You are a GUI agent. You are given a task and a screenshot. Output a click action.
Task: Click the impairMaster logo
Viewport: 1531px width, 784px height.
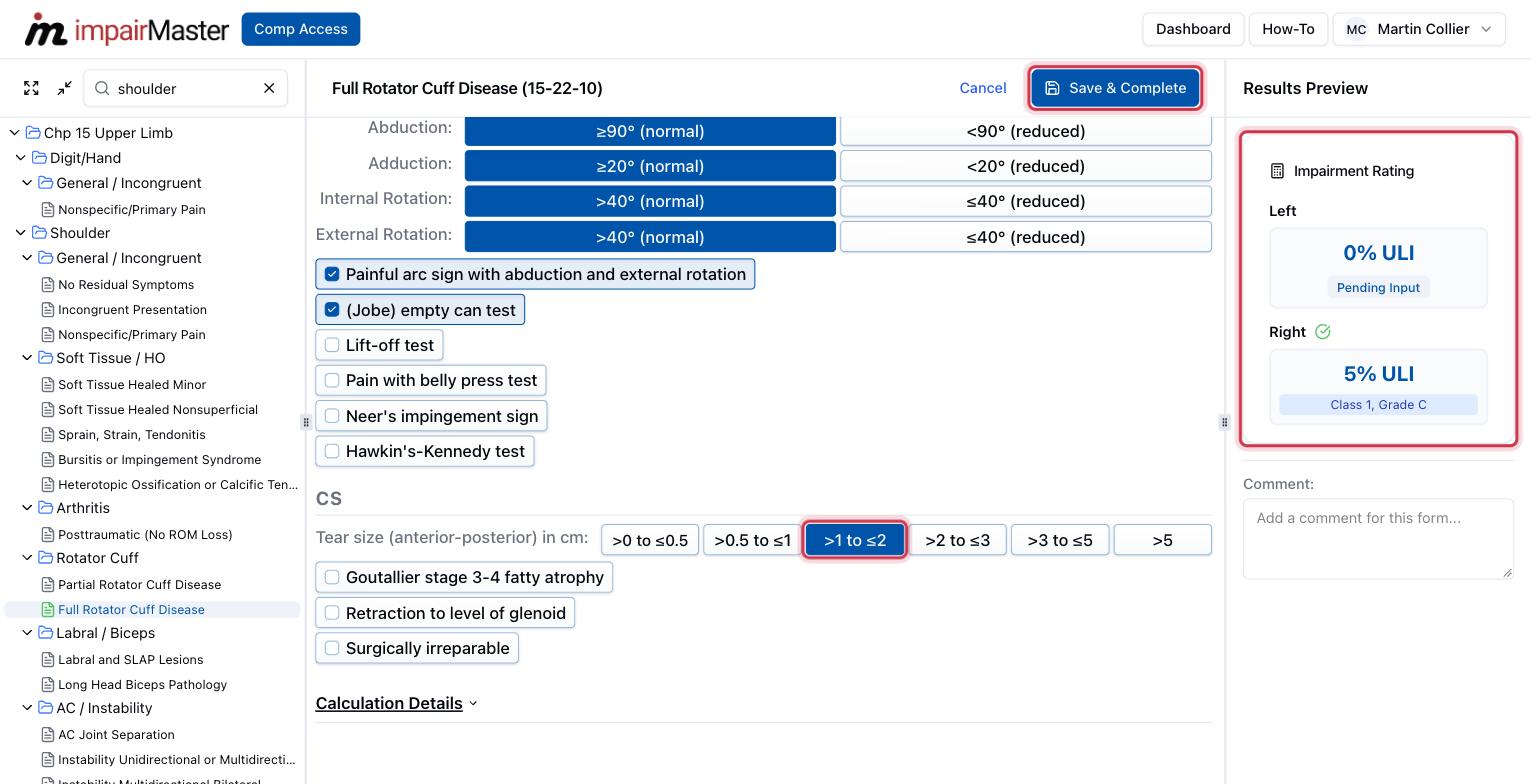pyautogui.click(x=127, y=29)
